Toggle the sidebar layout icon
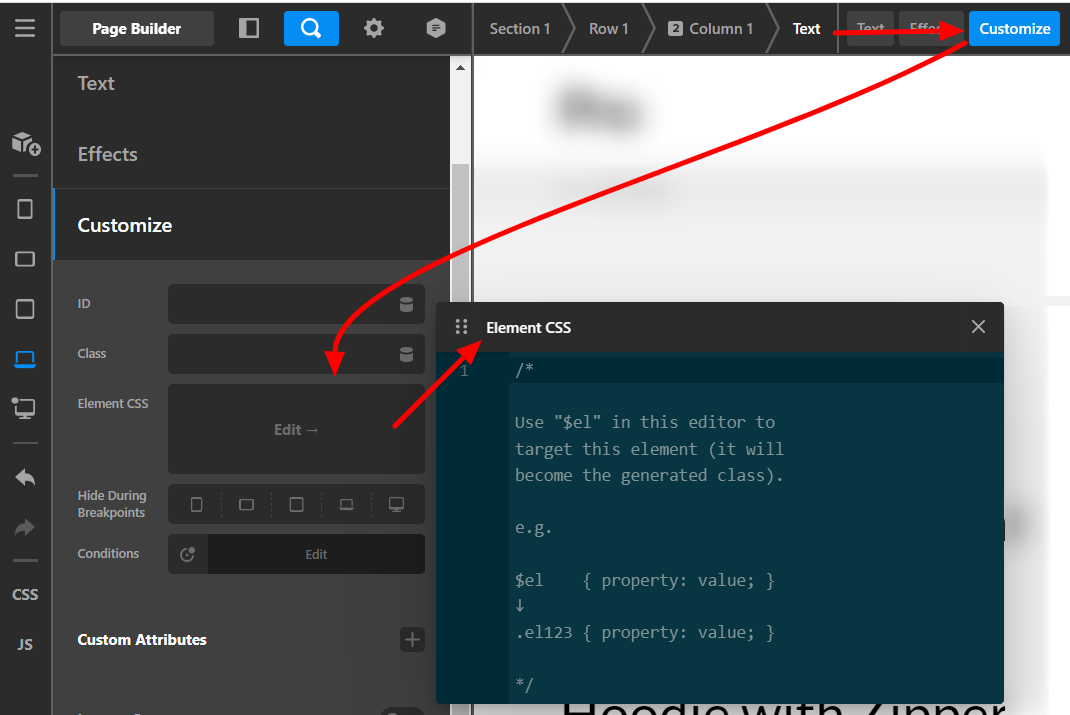Image resolution: width=1070 pixels, height=715 pixels. click(249, 28)
